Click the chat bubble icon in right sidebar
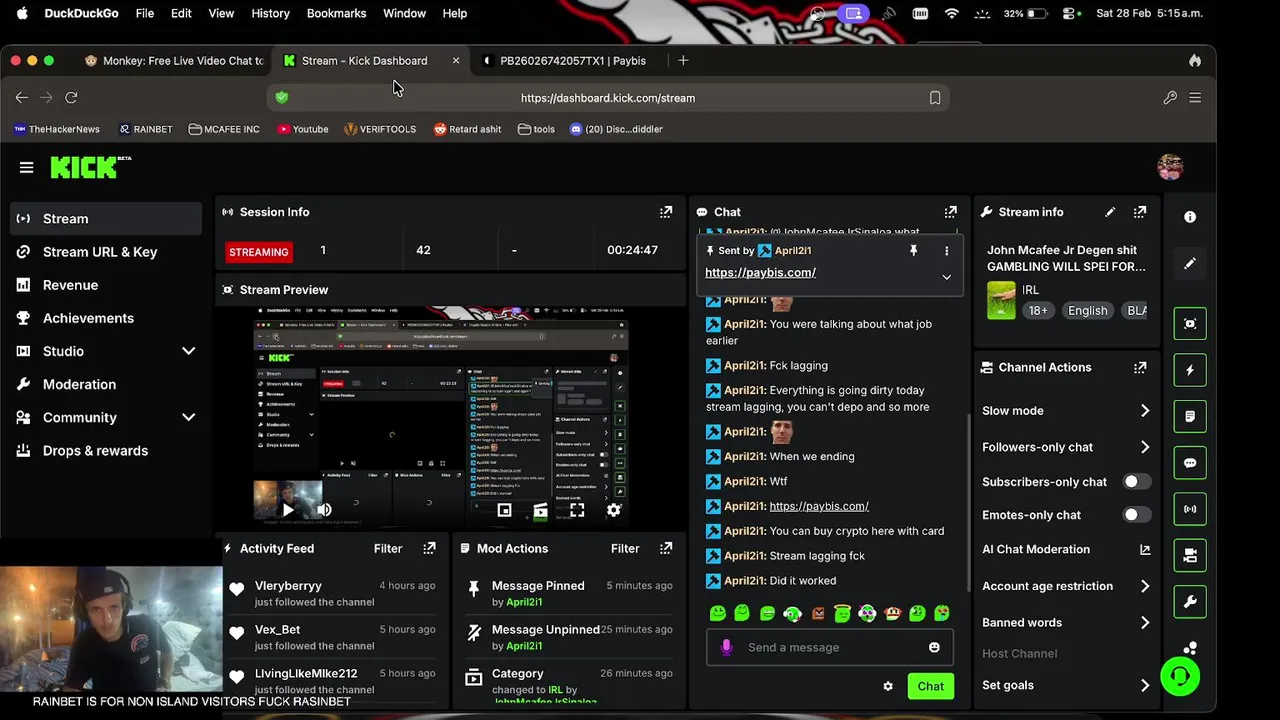The width and height of the screenshot is (1280, 720). pyautogui.click(x=1190, y=463)
